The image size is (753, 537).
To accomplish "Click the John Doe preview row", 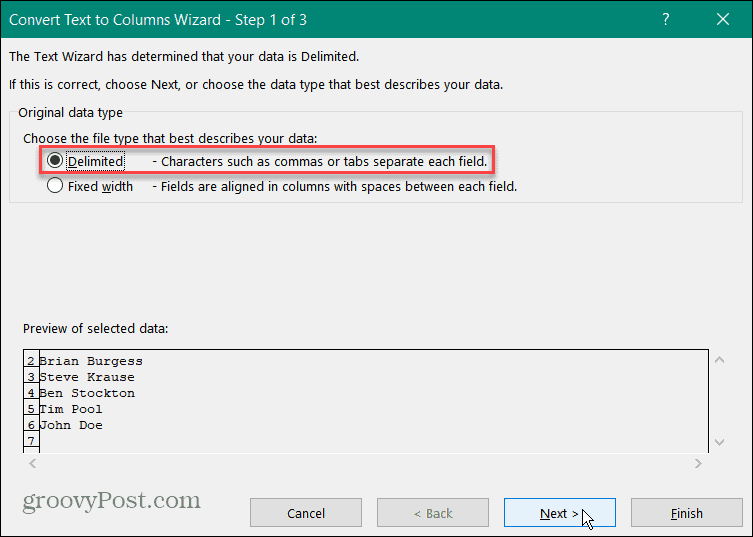I will pos(71,425).
